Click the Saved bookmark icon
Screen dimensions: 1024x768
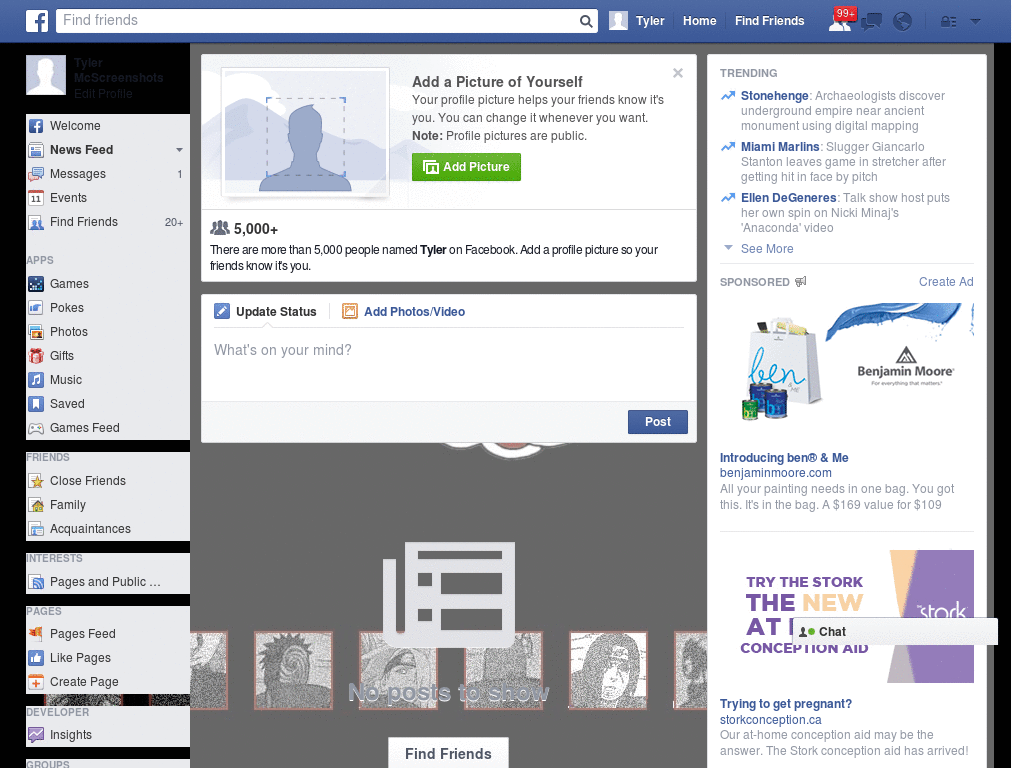pyautogui.click(x=36, y=404)
